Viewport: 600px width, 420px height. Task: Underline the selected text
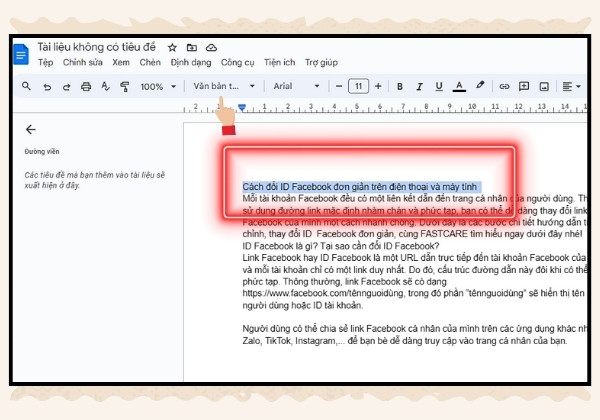[x=439, y=86]
